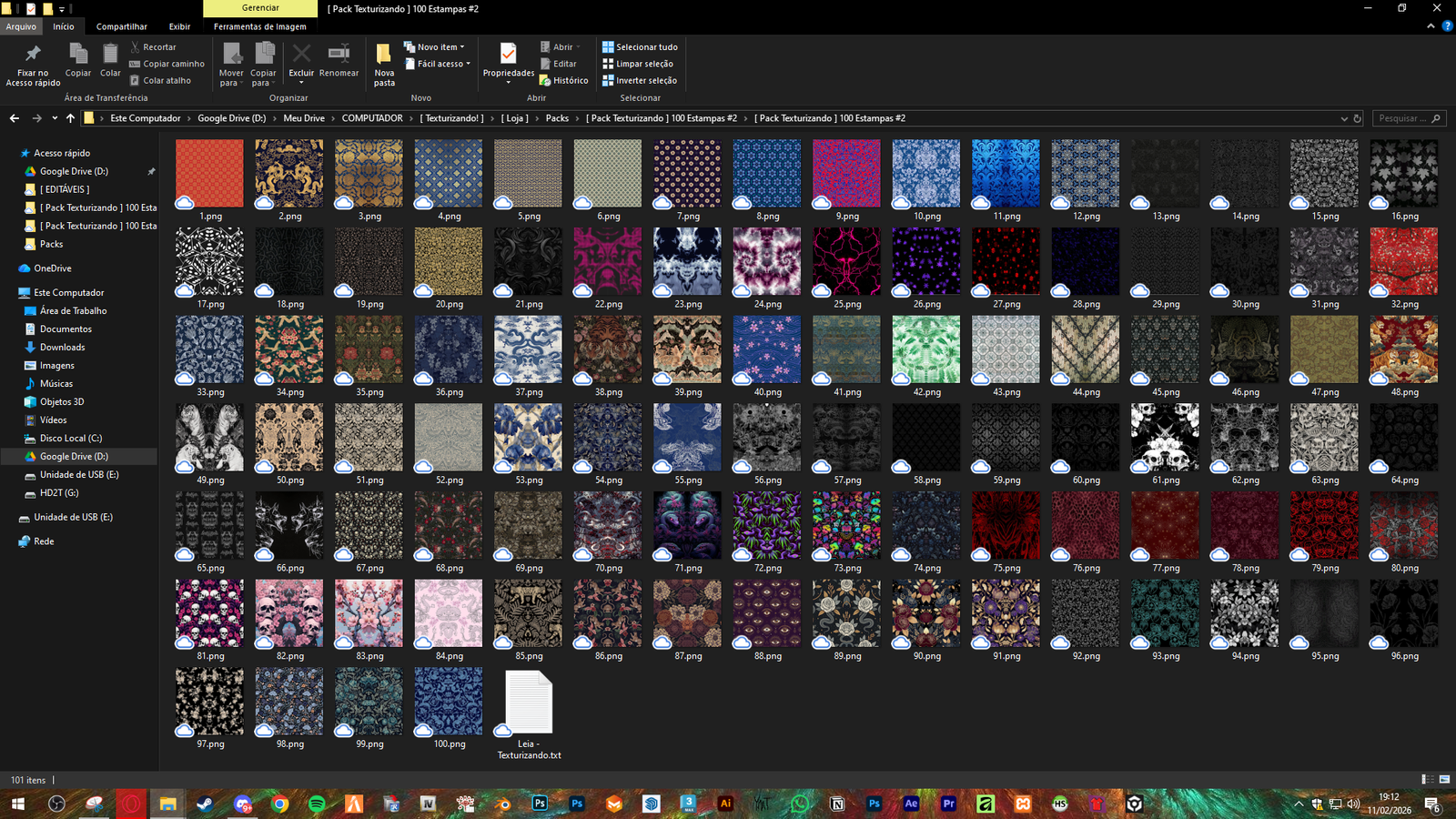
Task: Click the Up arrow beside the address bar
Action: 70,118
